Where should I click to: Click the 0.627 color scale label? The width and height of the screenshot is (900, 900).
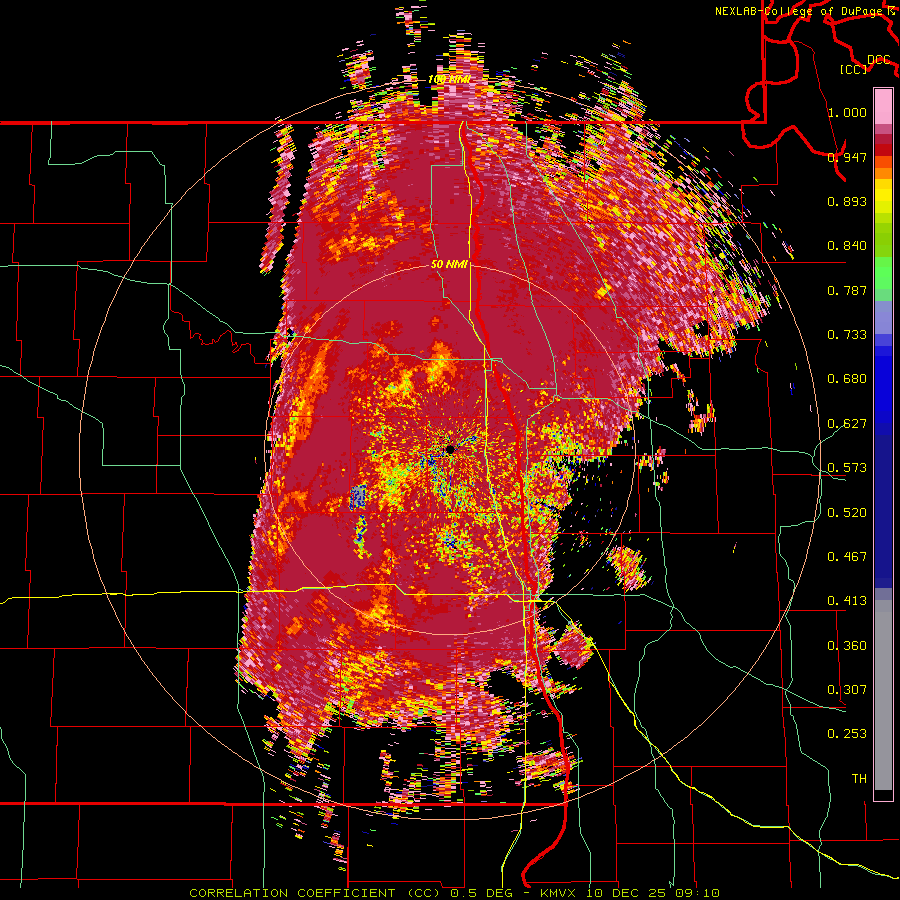click(847, 424)
